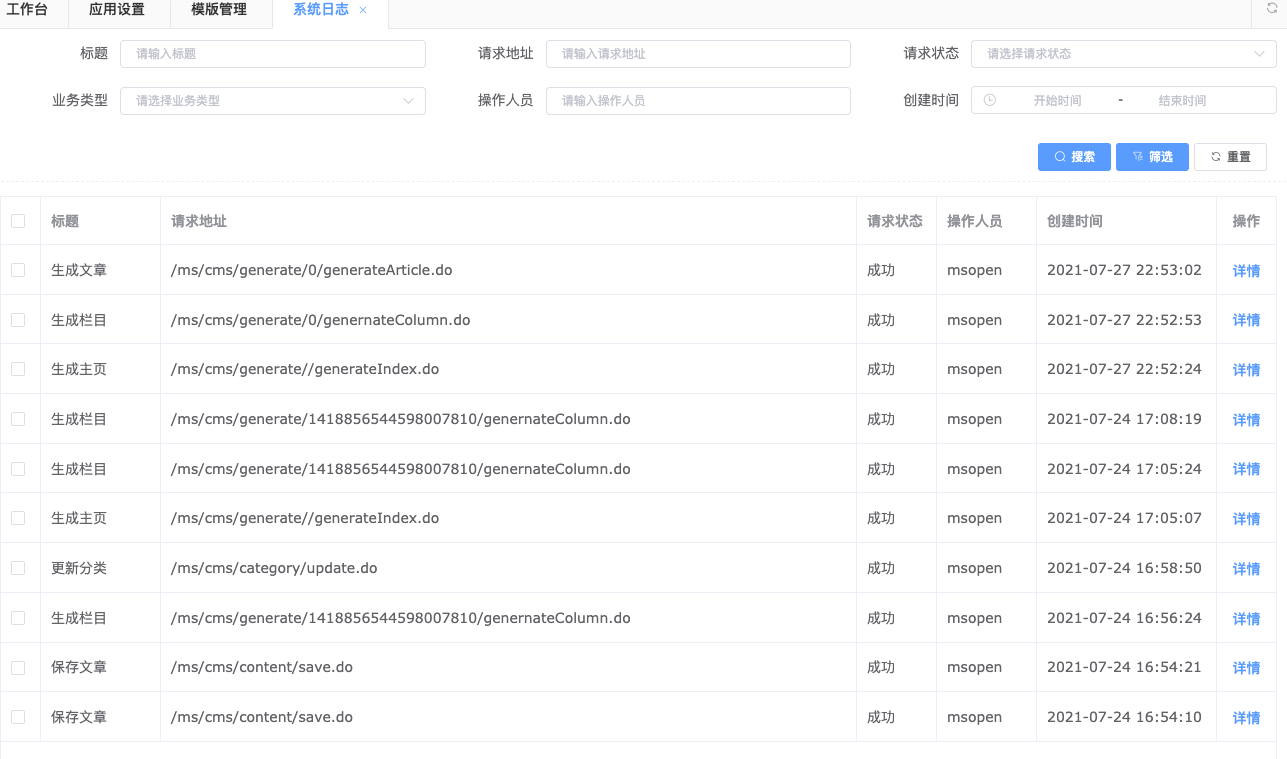Click the 筛选 filter button
Screen dimensions: 1287x759
(x=1152, y=157)
